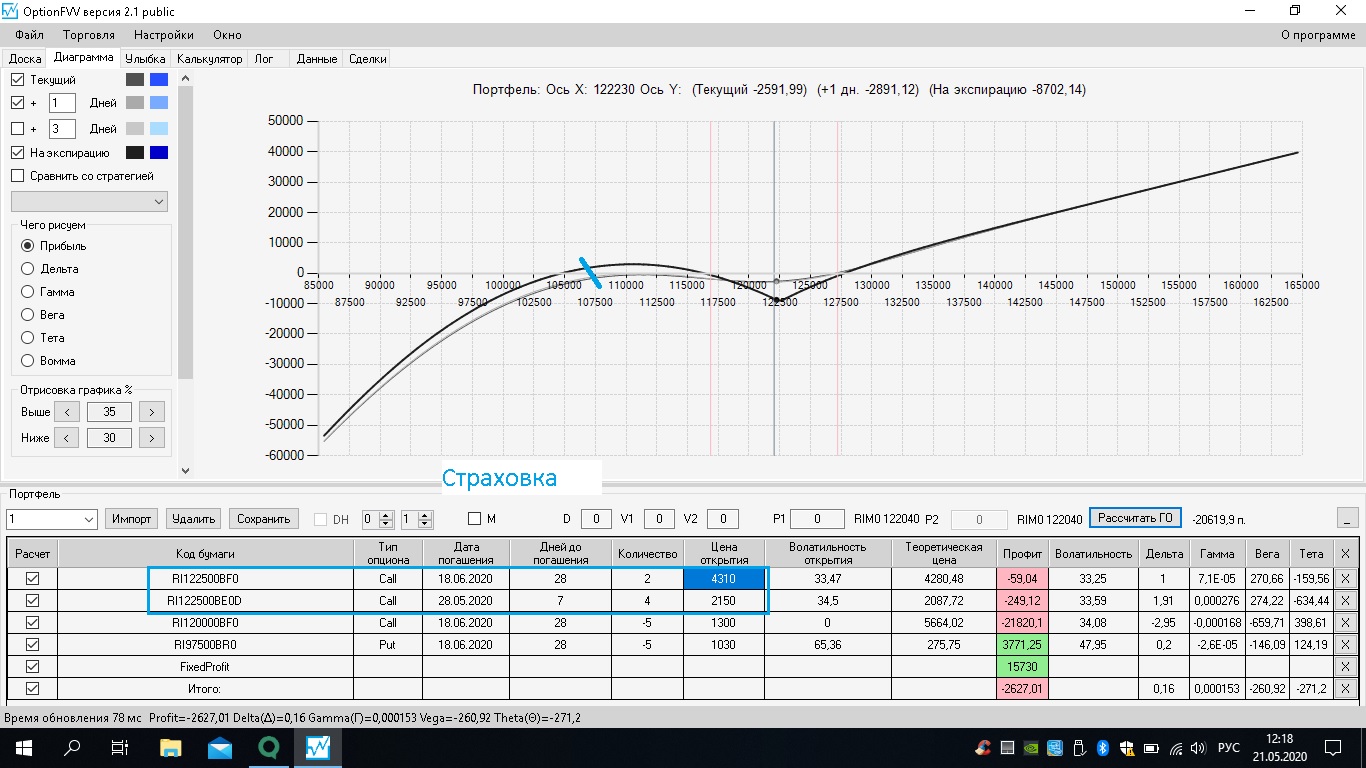Screen dimensions: 1366x768
Task: Enable 'Сравнить со стратегией' checkbox
Action: click(17, 176)
